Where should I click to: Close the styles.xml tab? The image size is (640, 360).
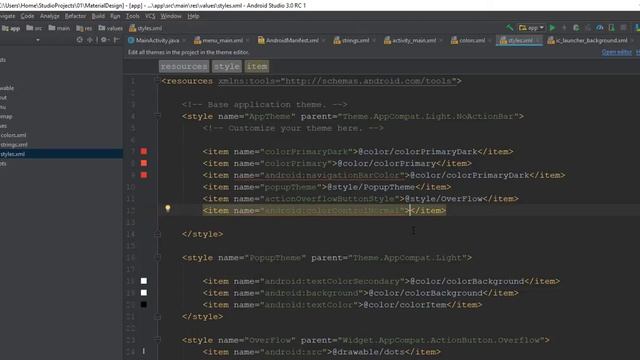coord(538,40)
